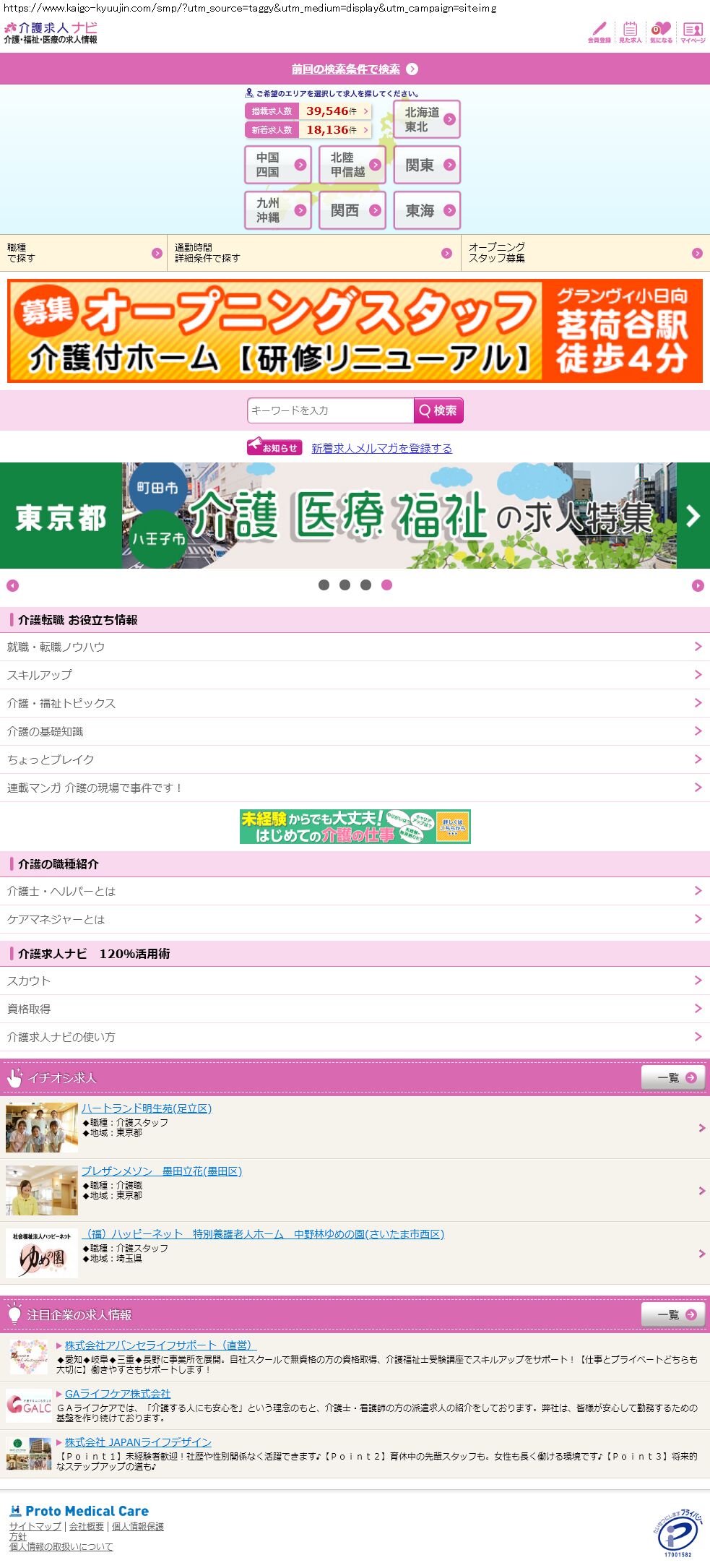The width and height of the screenshot is (710, 1568).
Task: Expand スカウト row
Action: click(355, 981)
